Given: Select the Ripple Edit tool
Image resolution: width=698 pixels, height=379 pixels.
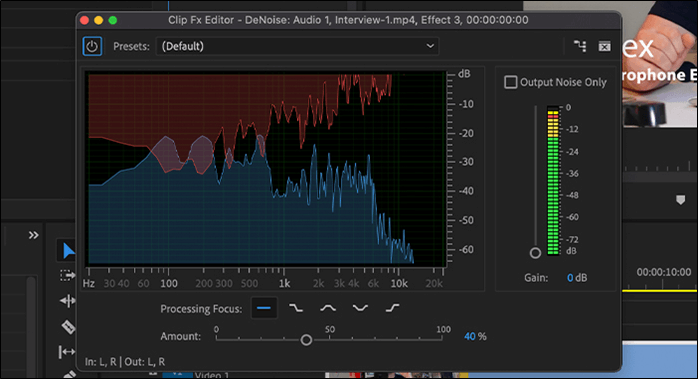Looking at the screenshot, I should [x=67, y=301].
